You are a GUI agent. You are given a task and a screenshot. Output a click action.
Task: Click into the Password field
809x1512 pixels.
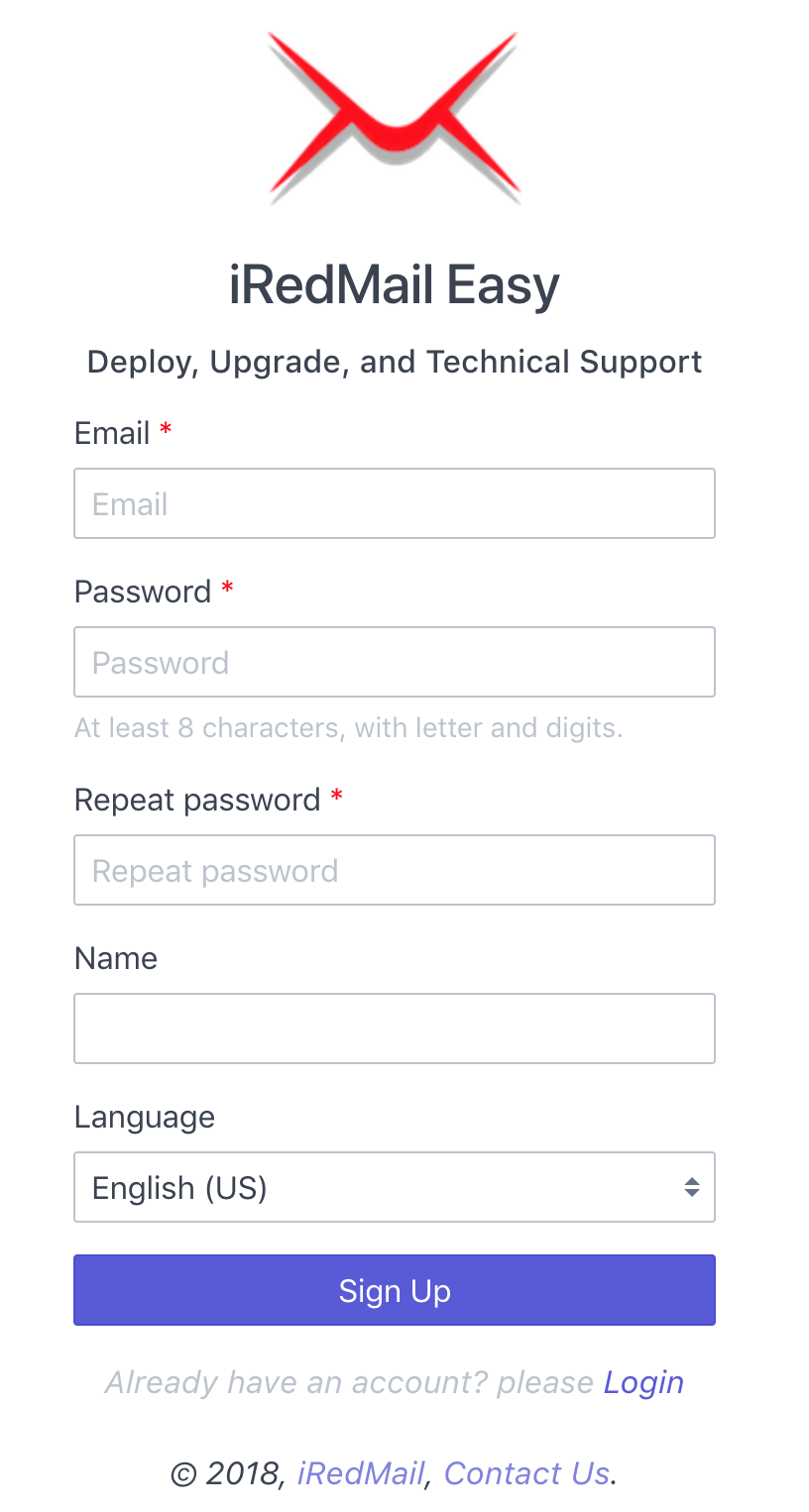395,662
